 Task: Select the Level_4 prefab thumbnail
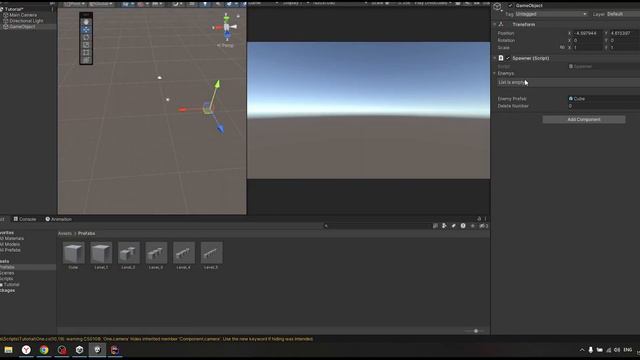[184, 253]
